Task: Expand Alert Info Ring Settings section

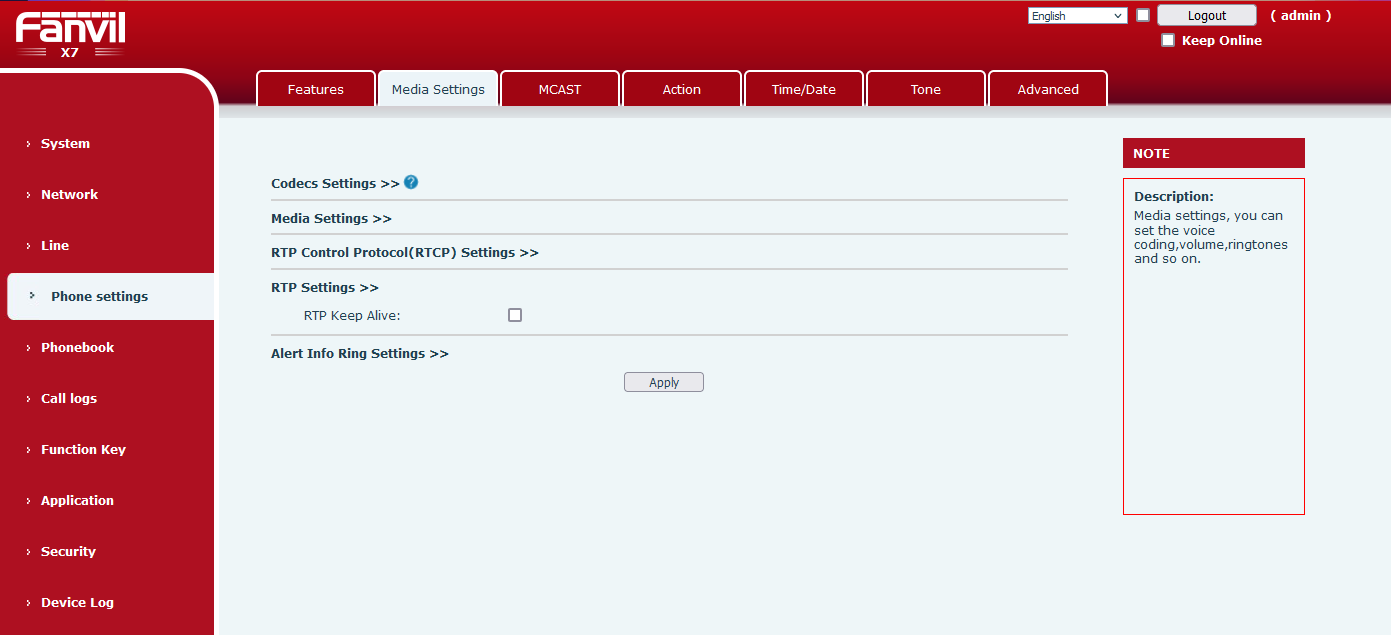Action: (x=359, y=353)
